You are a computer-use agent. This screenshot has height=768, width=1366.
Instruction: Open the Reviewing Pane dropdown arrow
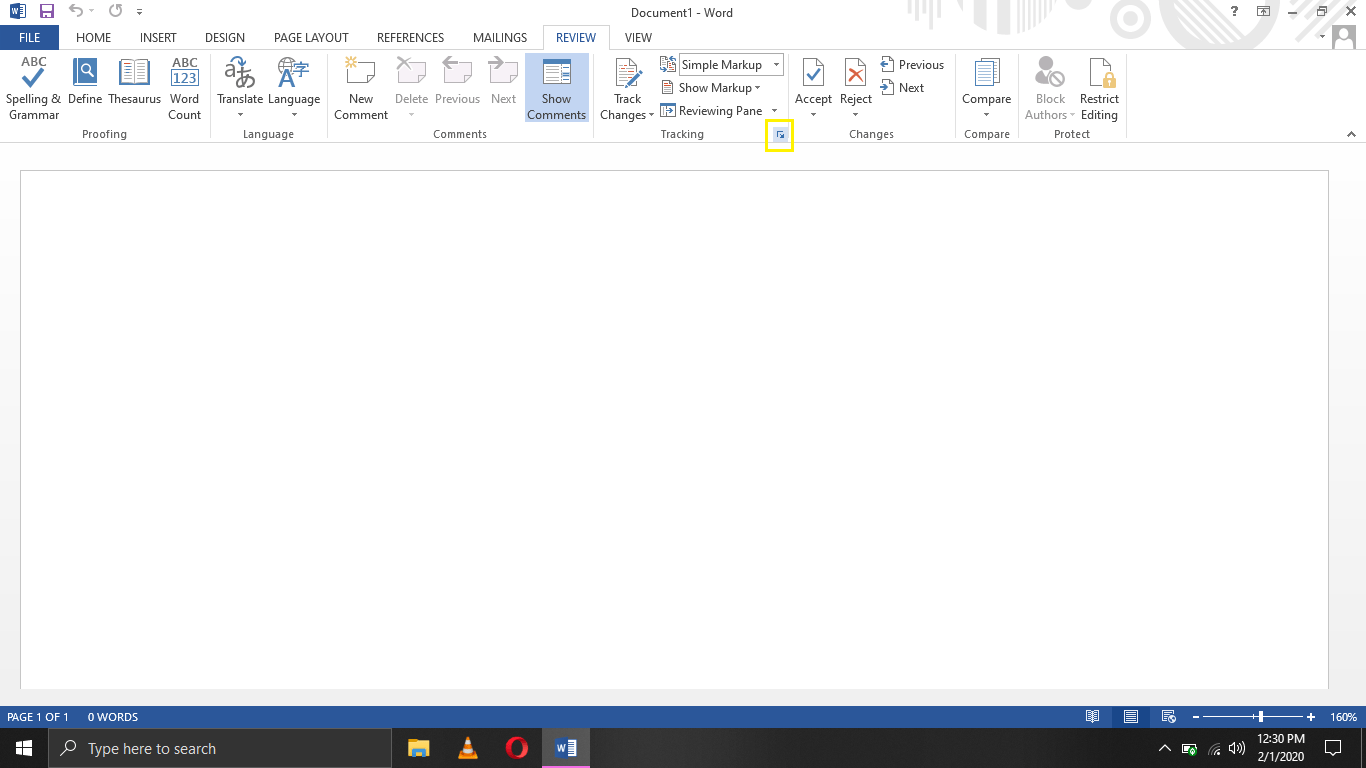click(x=774, y=110)
